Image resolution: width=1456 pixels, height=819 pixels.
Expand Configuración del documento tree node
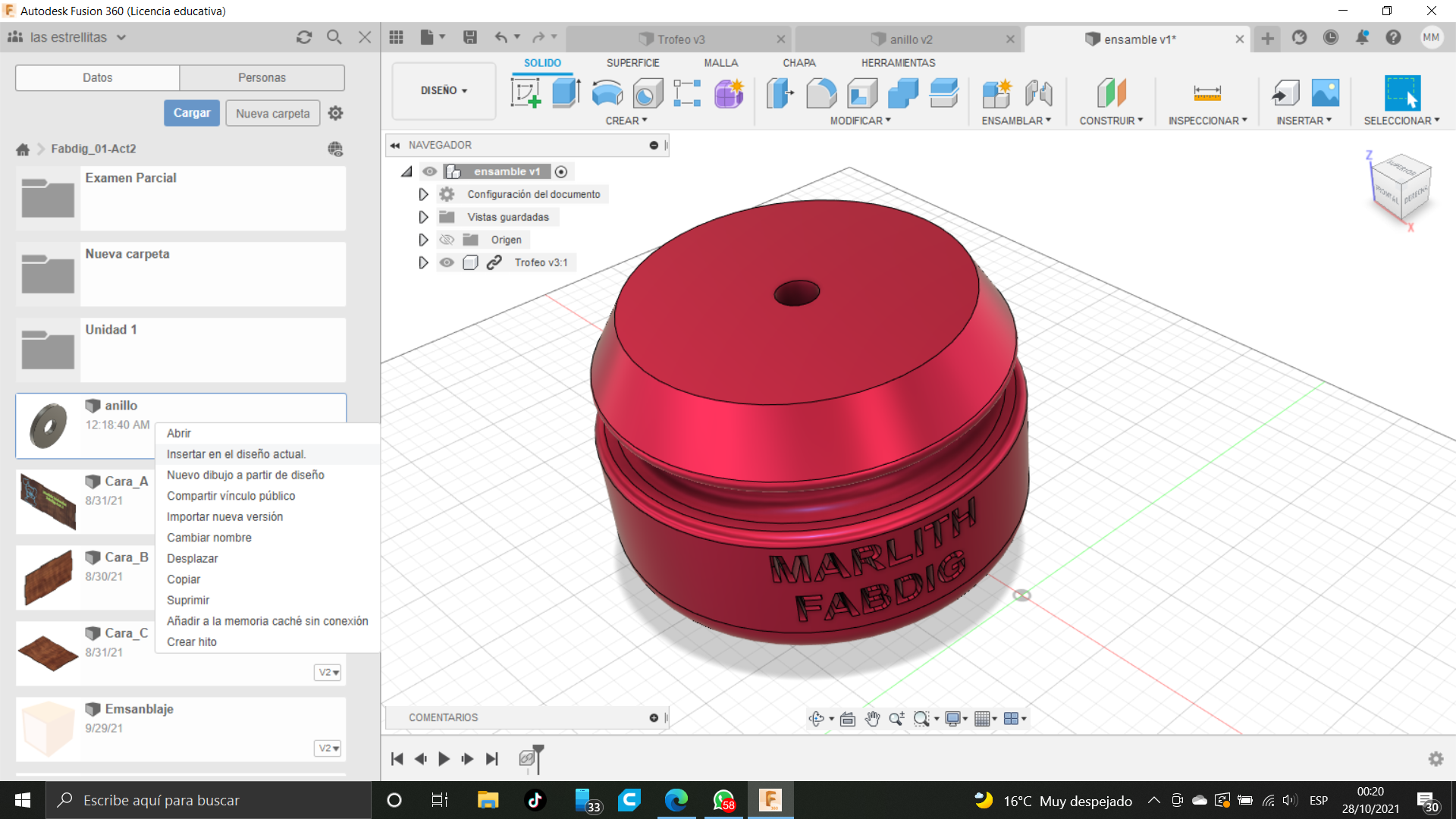click(x=423, y=195)
